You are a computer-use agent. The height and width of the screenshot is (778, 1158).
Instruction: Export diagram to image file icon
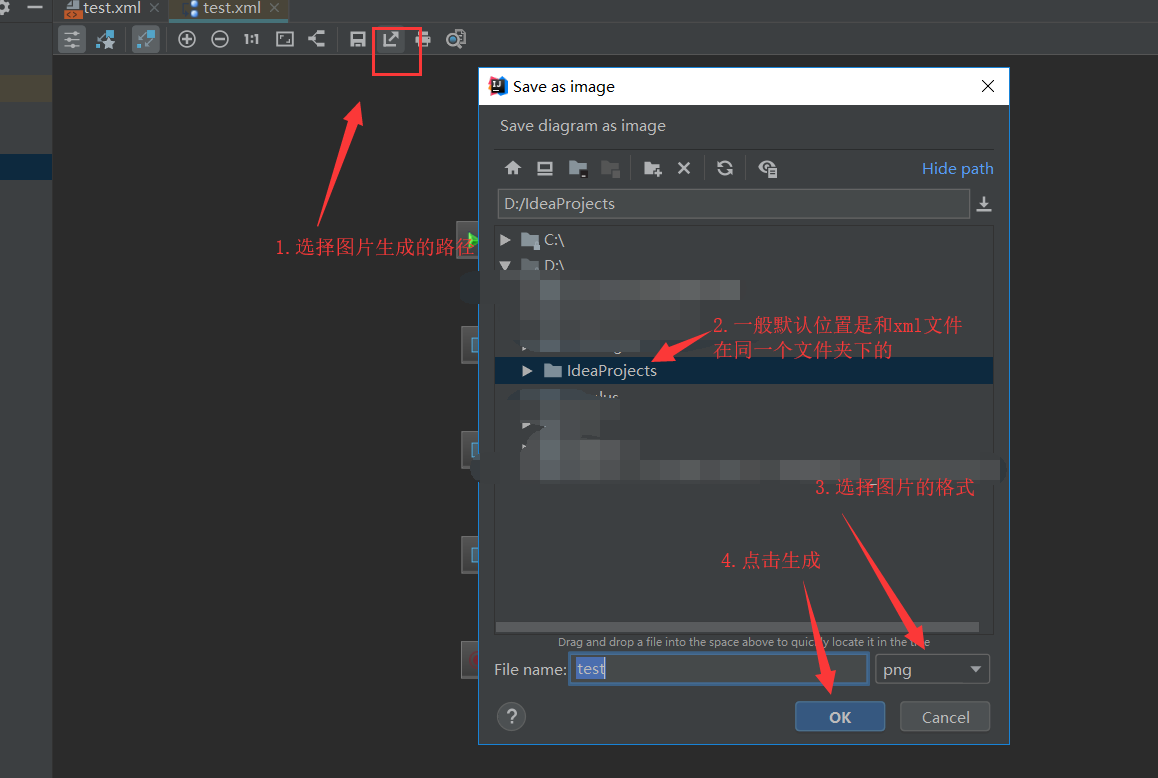pos(391,39)
